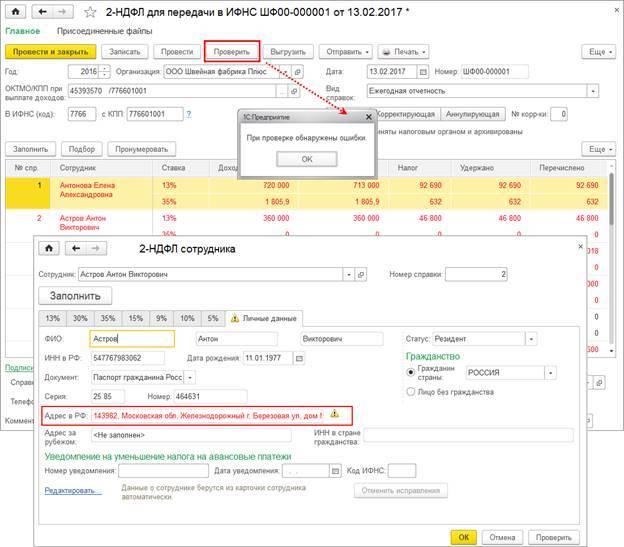Screen dimensions: 624x547
Task: Click the Редактировать link
Action: pyautogui.click(x=72, y=491)
